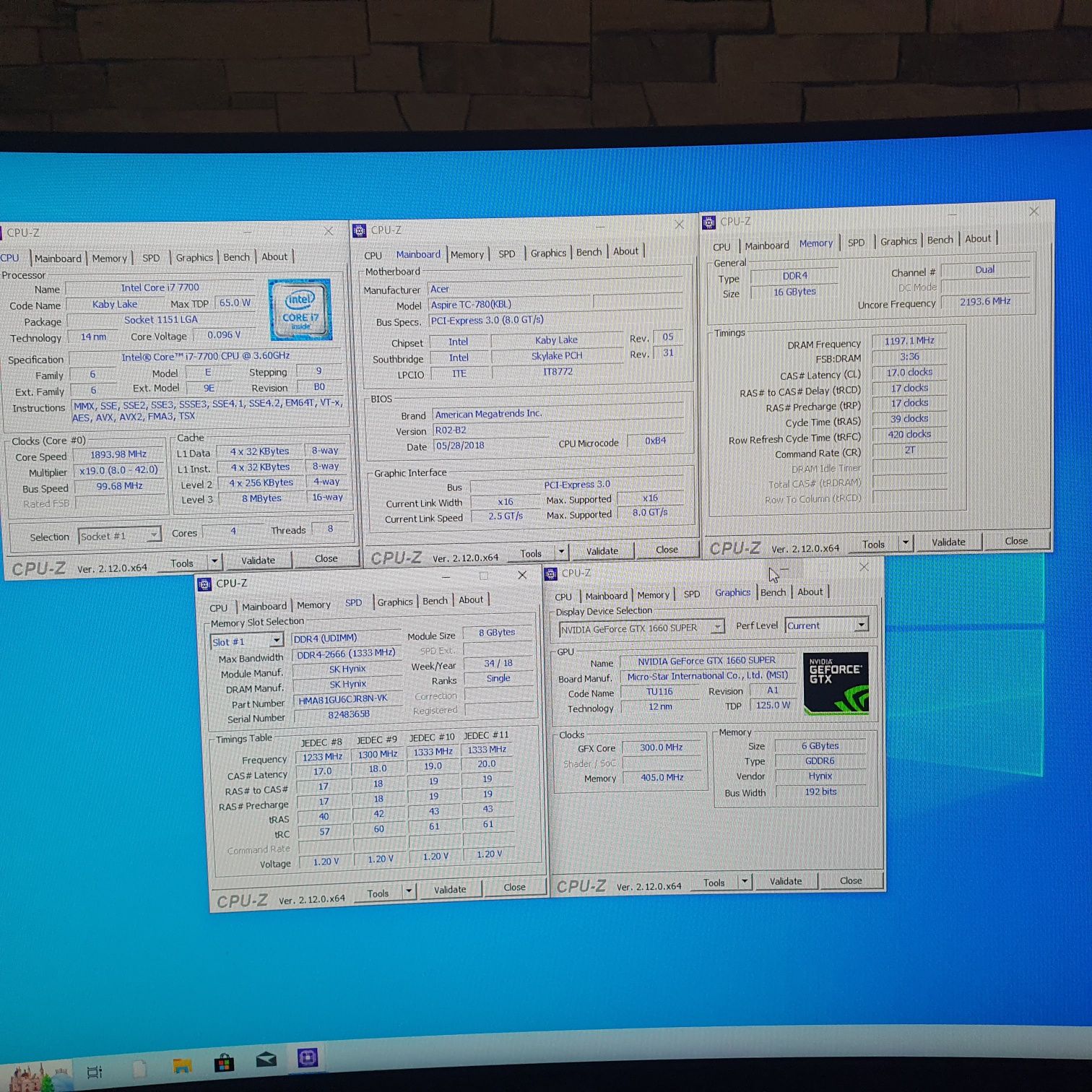Click the GPU code name 'TU116'
The height and width of the screenshot is (1092, 1092).
point(659,691)
